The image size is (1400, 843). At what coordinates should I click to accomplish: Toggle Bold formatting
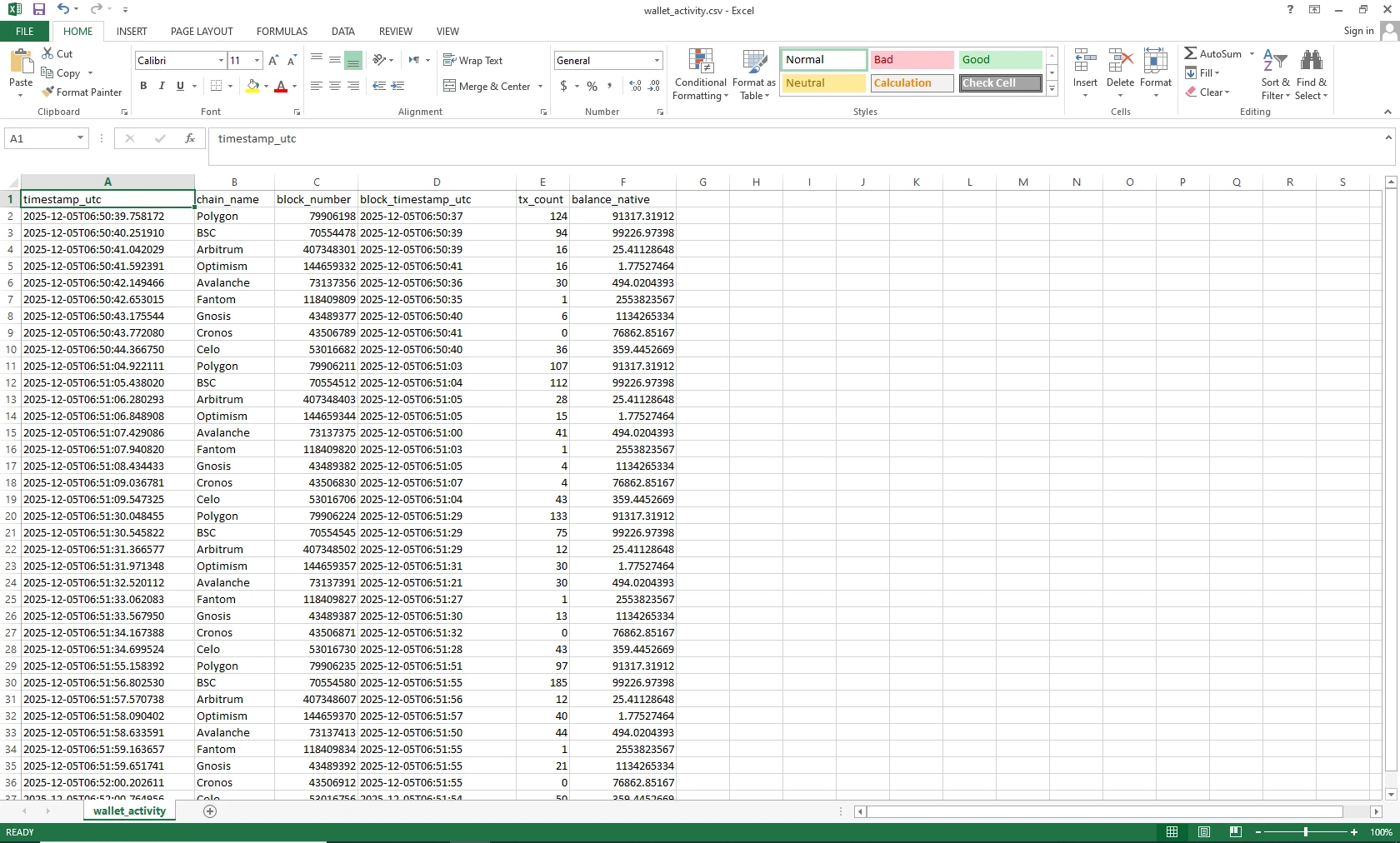click(x=143, y=86)
